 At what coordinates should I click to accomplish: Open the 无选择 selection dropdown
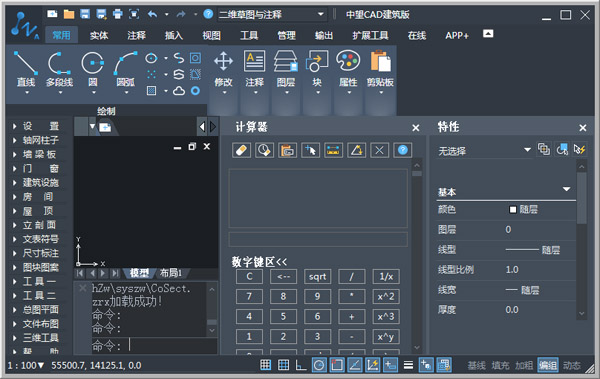tap(527, 150)
